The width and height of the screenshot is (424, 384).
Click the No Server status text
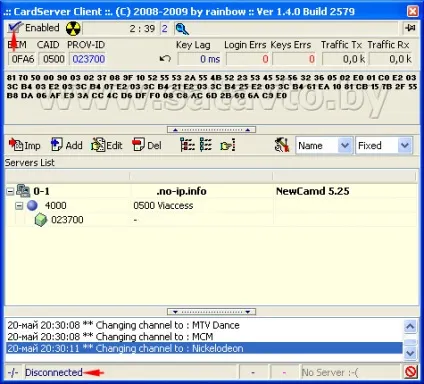(x=330, y=372)
